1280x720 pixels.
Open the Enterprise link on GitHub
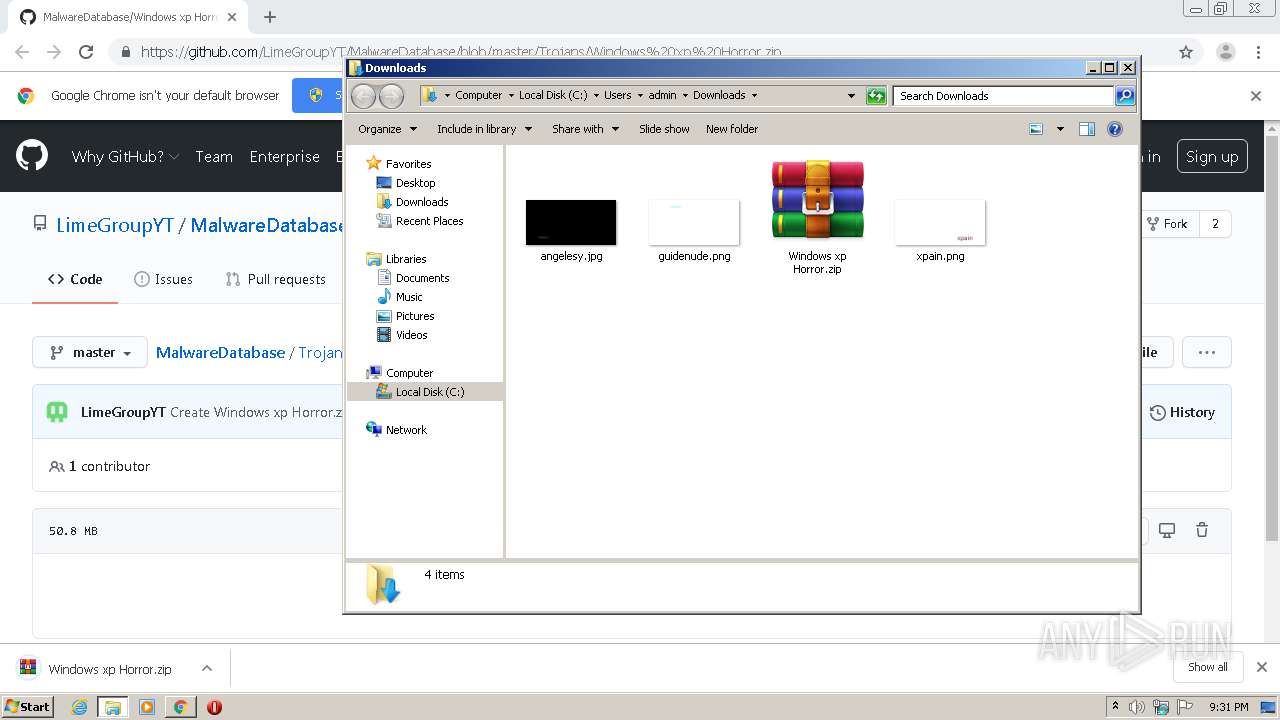(x=285, y=157)
